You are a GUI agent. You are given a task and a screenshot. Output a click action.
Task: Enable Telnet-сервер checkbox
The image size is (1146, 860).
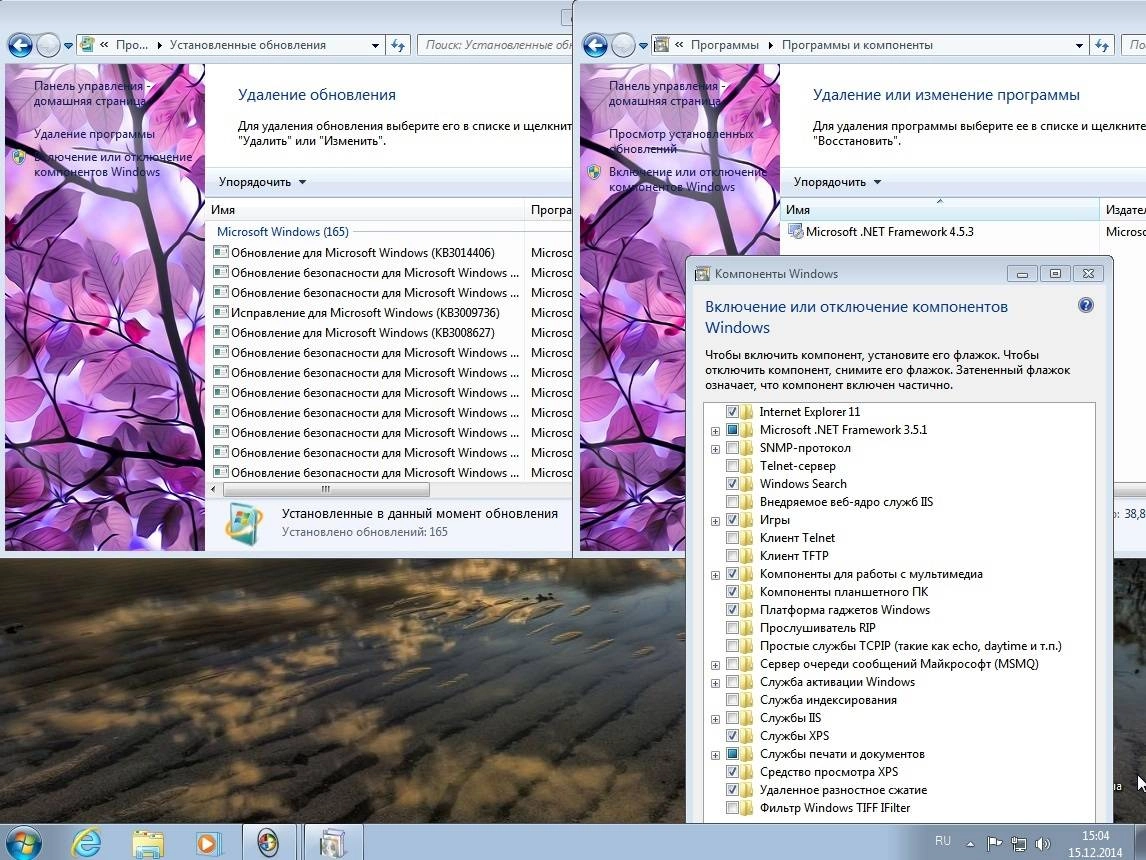click(732, 465)
